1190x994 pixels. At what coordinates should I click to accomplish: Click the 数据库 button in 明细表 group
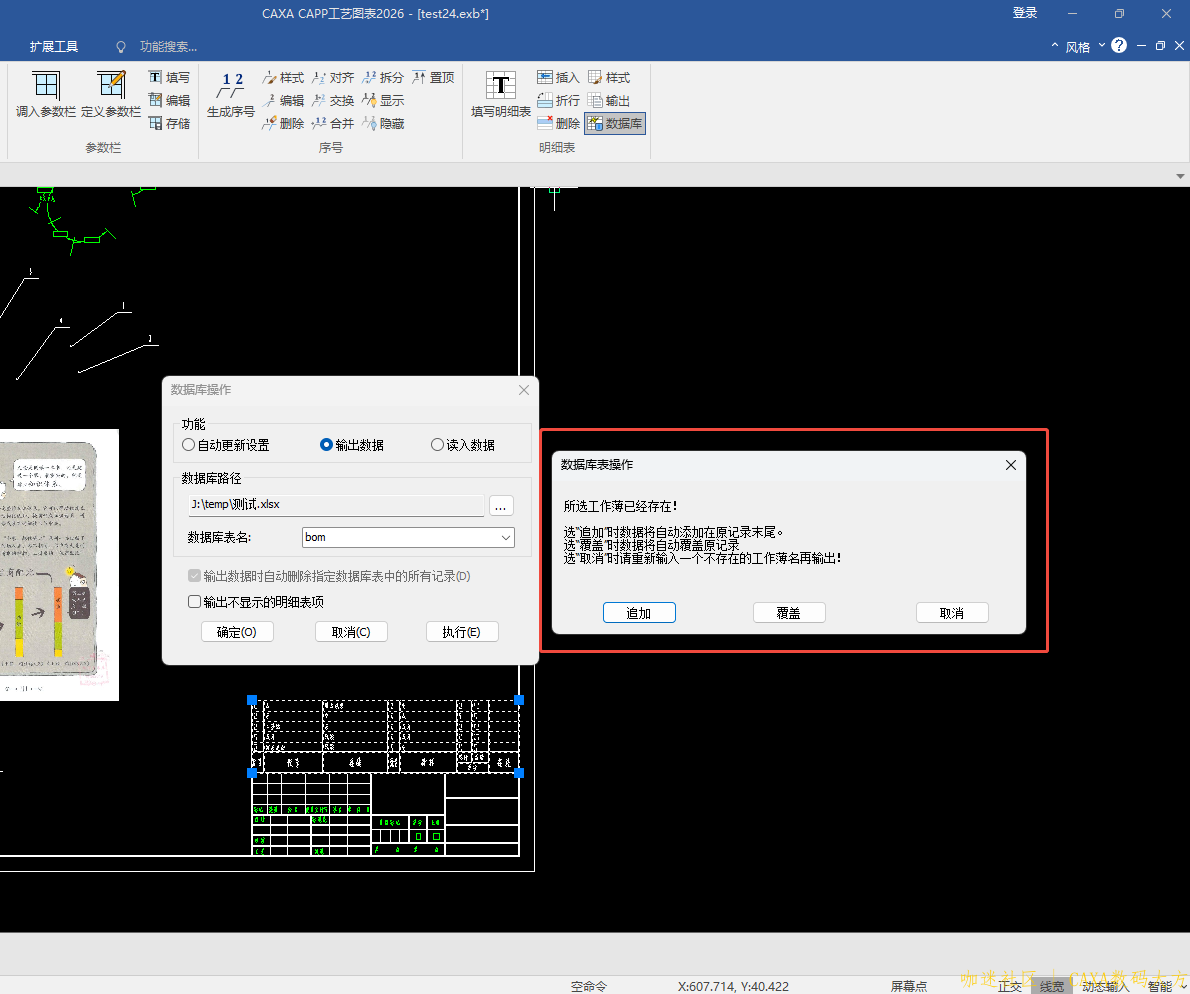615,123
